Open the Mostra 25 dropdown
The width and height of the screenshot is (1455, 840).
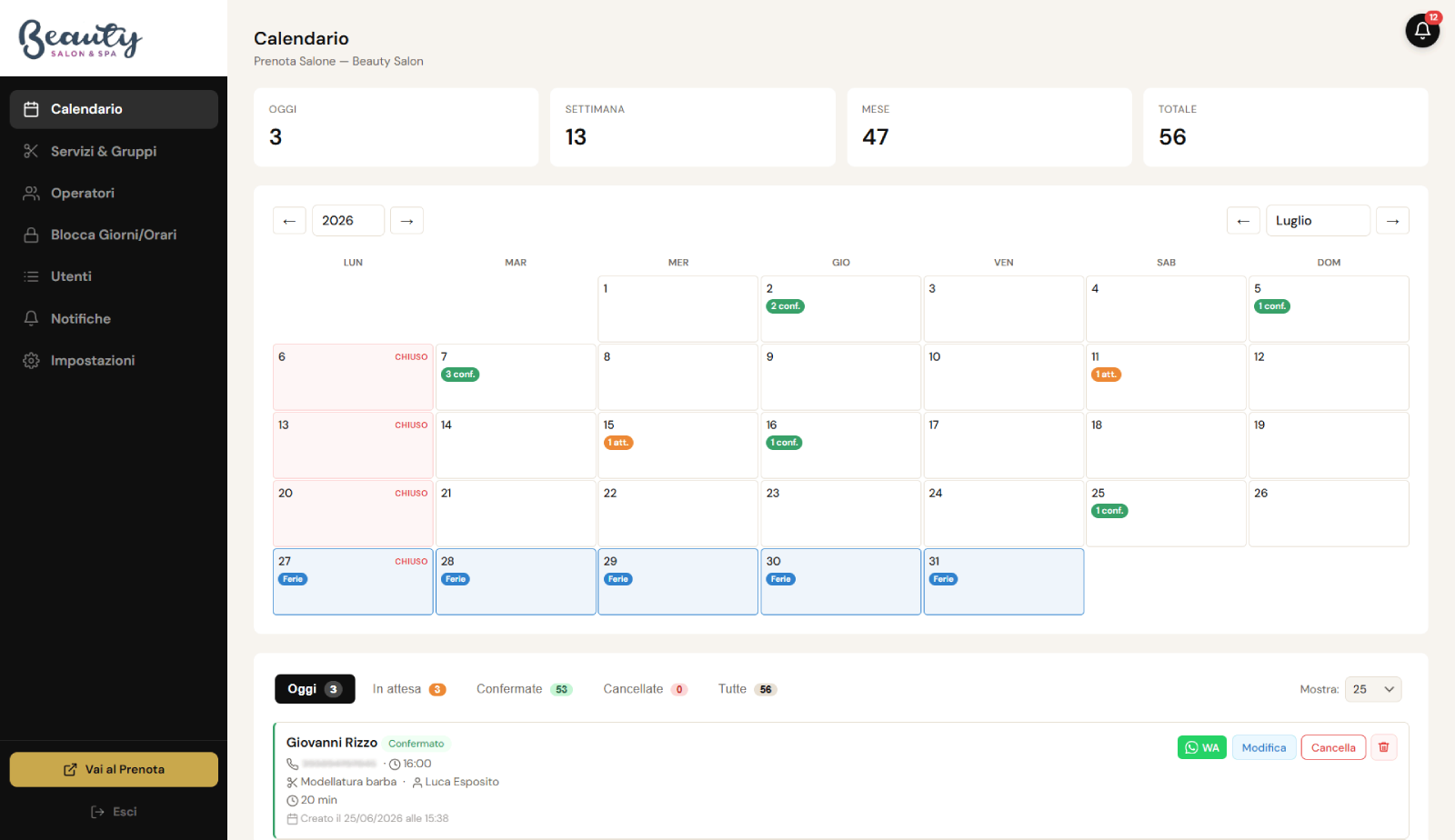coord(1373,689)
